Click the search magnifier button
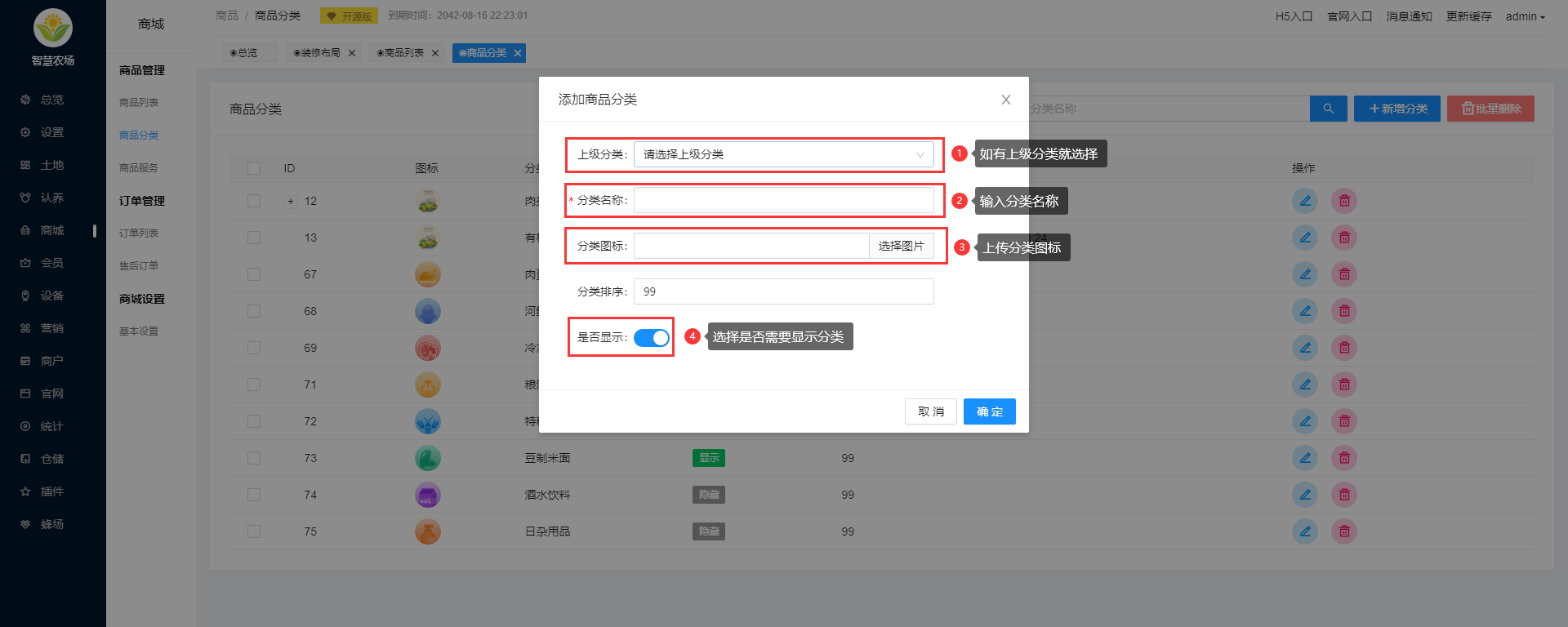 pos(1328,109)
